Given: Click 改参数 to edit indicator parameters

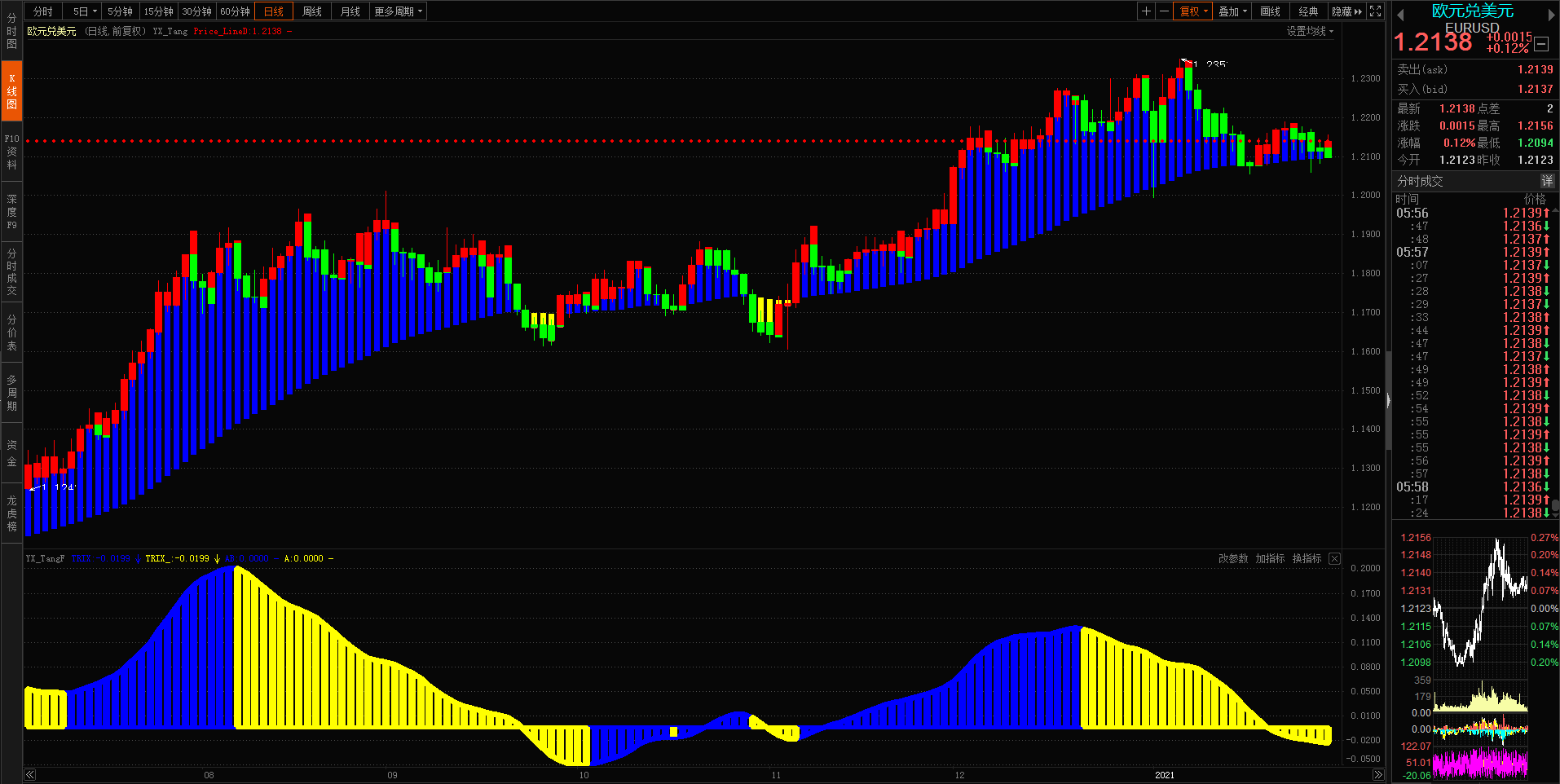Looking at the screenshot, I should point(1233,558).
